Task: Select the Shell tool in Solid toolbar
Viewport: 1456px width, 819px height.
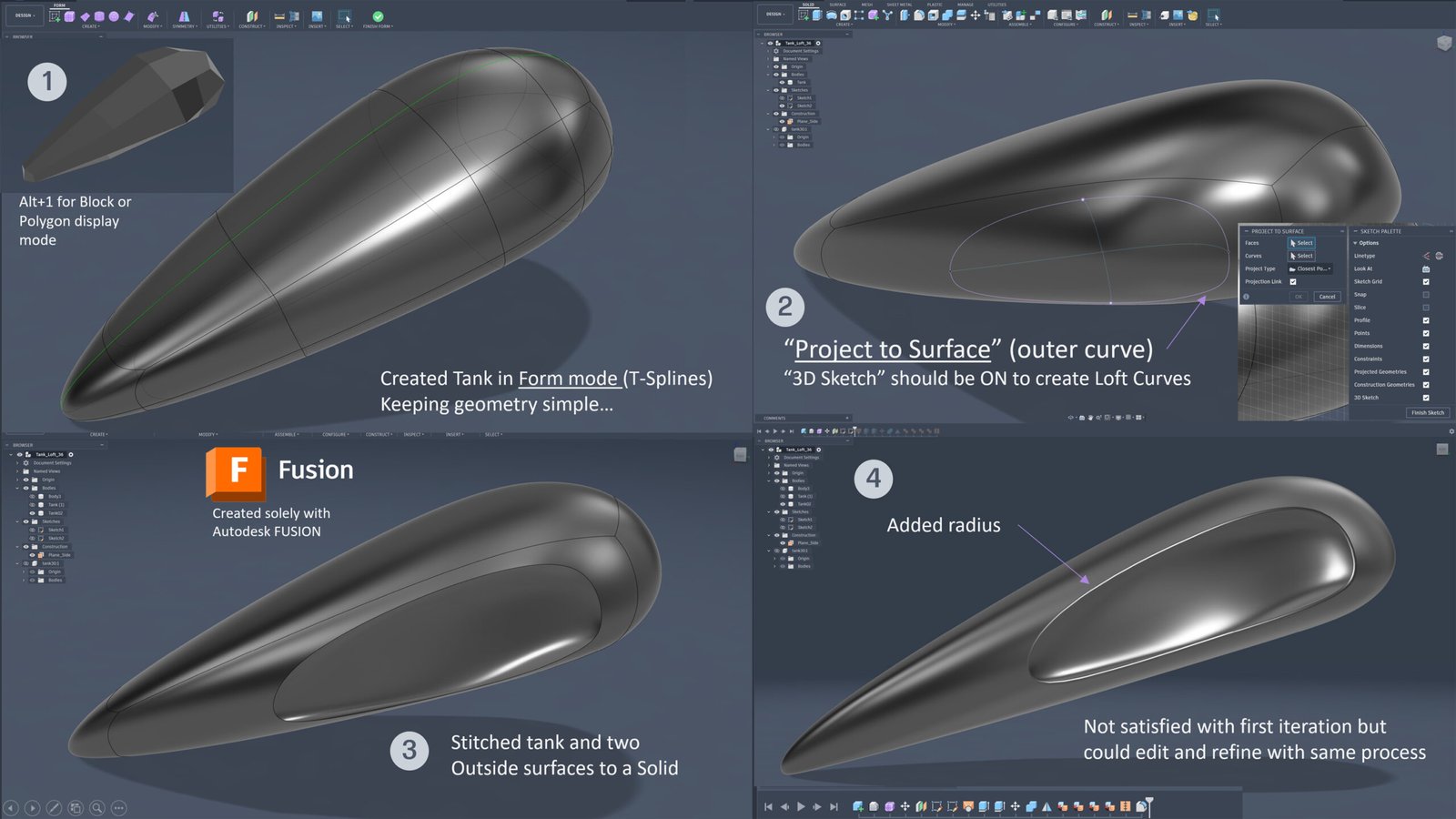Action: [x=933, y=15]
